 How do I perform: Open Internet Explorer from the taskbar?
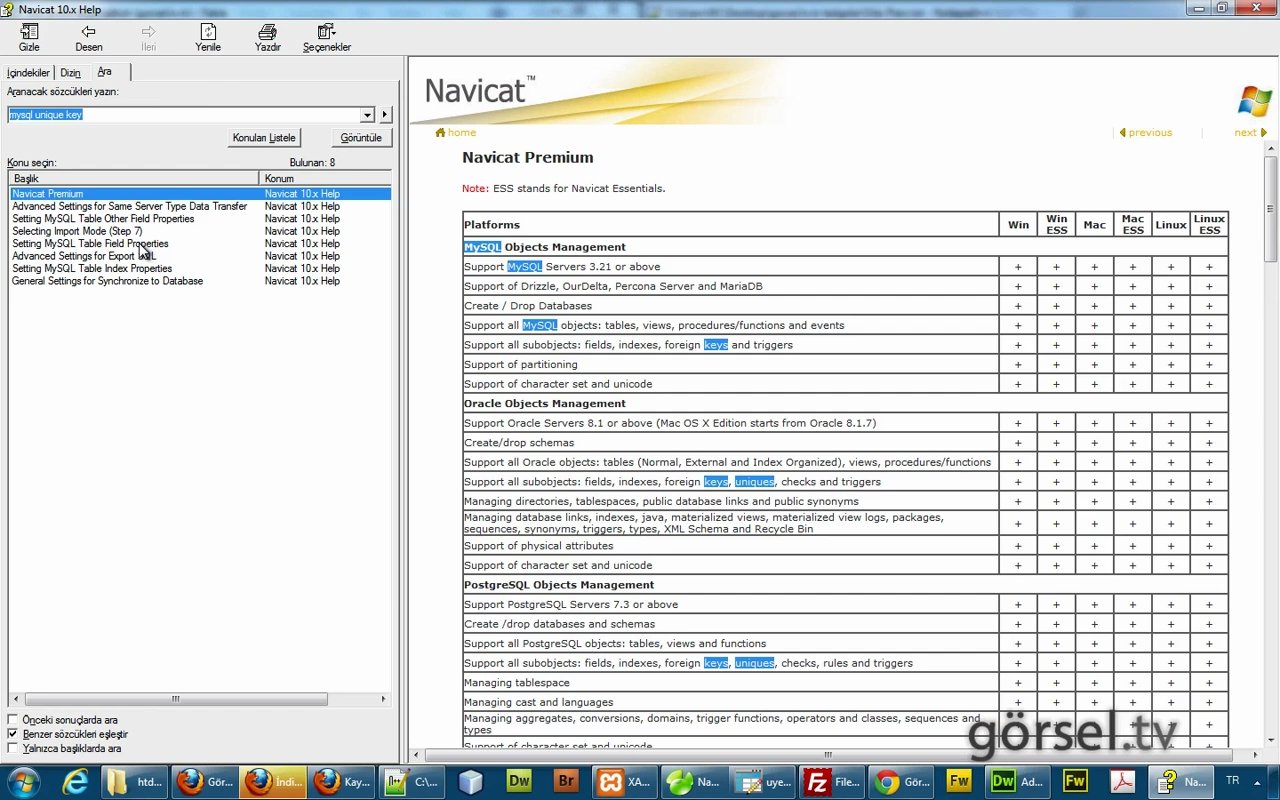tap(76, 781)
